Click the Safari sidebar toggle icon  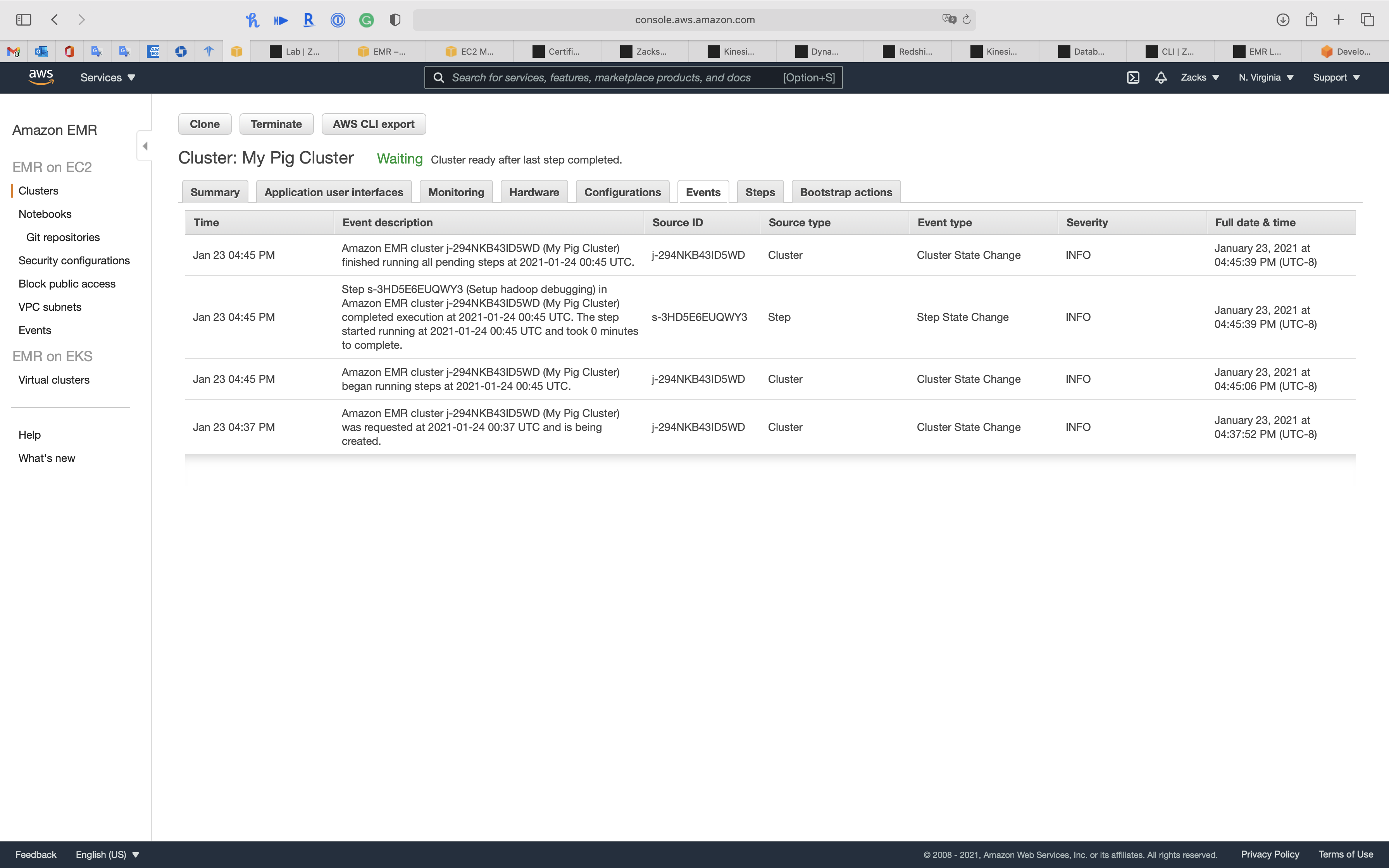[x=24, y=19]
